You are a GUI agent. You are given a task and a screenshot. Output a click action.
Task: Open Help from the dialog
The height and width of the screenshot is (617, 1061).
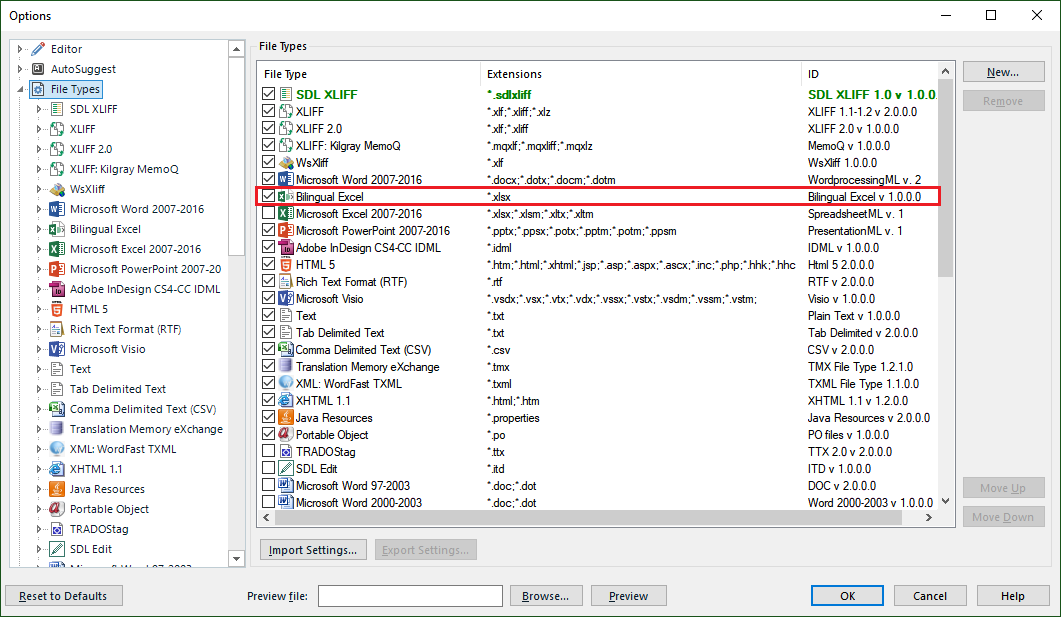[1012, 596]
